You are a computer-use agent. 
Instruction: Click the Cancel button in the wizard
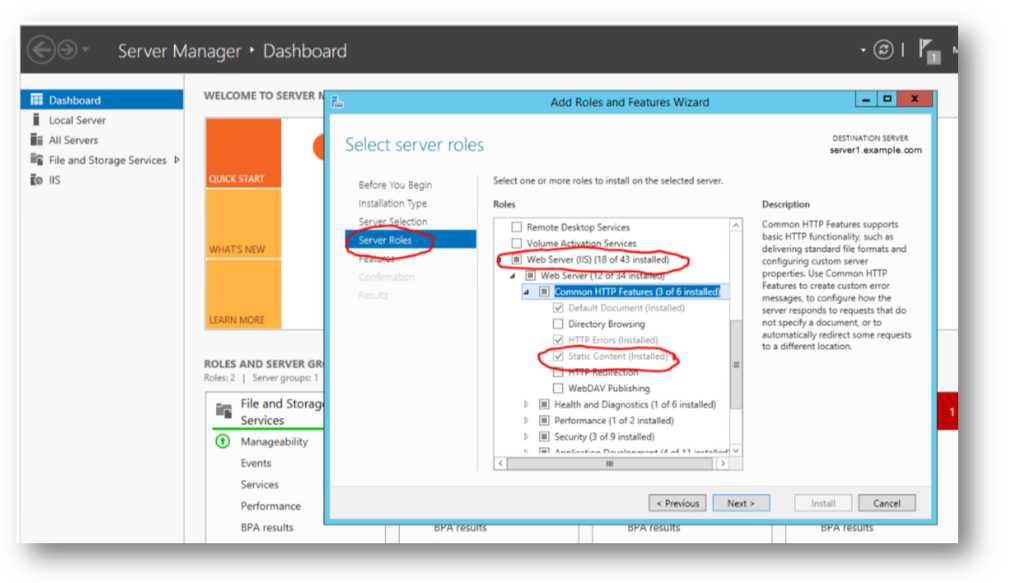(887, 503)
